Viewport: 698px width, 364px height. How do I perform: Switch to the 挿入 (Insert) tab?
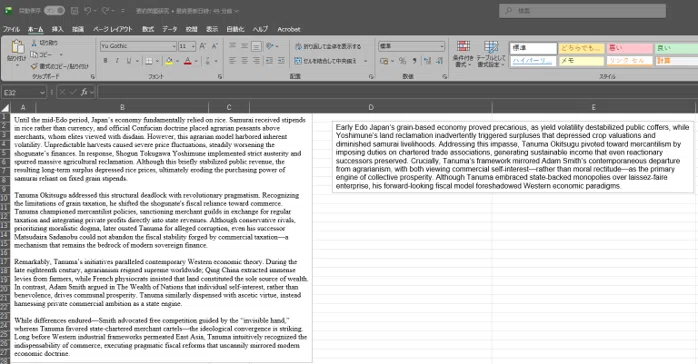pyautogui.click(x=57, y=29)
